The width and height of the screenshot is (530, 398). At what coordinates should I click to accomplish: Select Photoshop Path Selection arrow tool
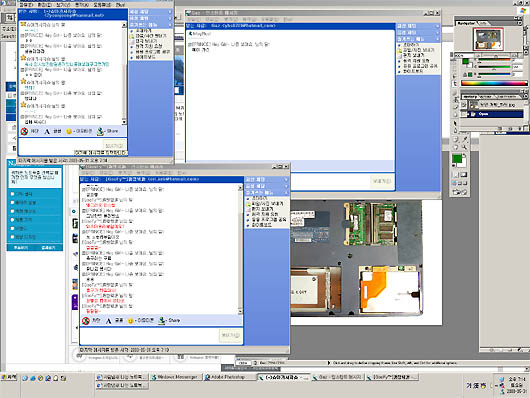tap(456, 123)
